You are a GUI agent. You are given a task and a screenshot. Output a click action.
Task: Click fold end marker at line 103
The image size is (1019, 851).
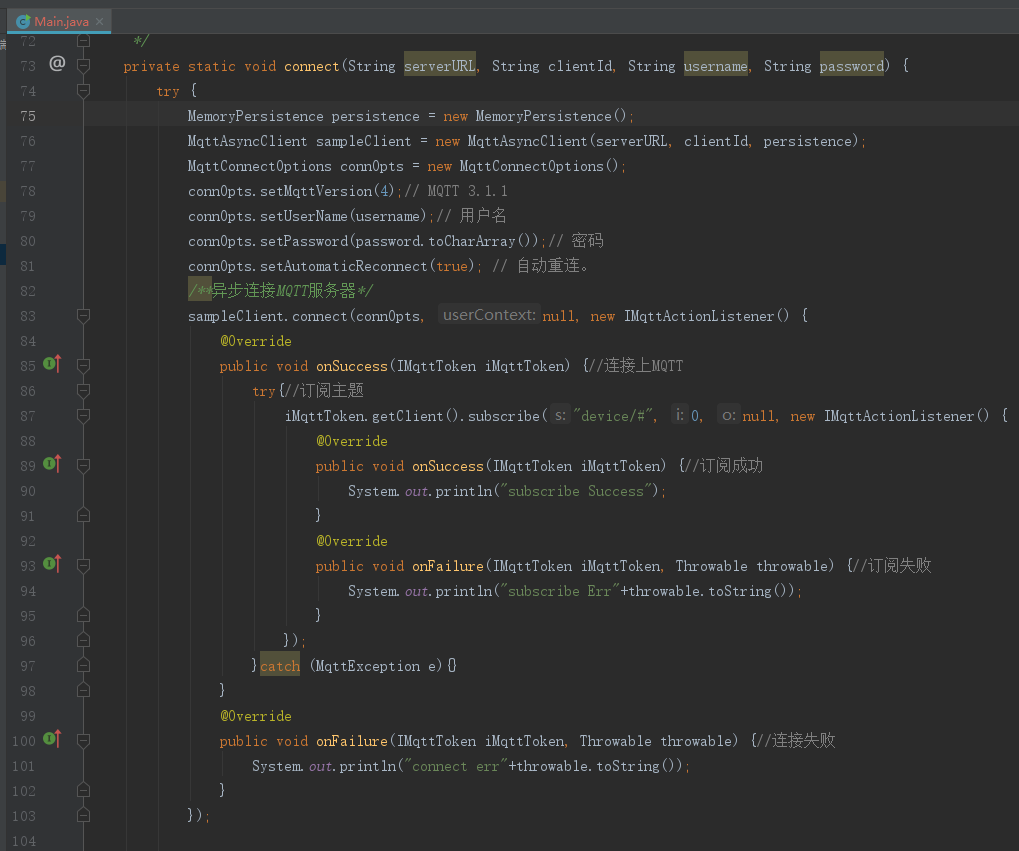point(83,815)
